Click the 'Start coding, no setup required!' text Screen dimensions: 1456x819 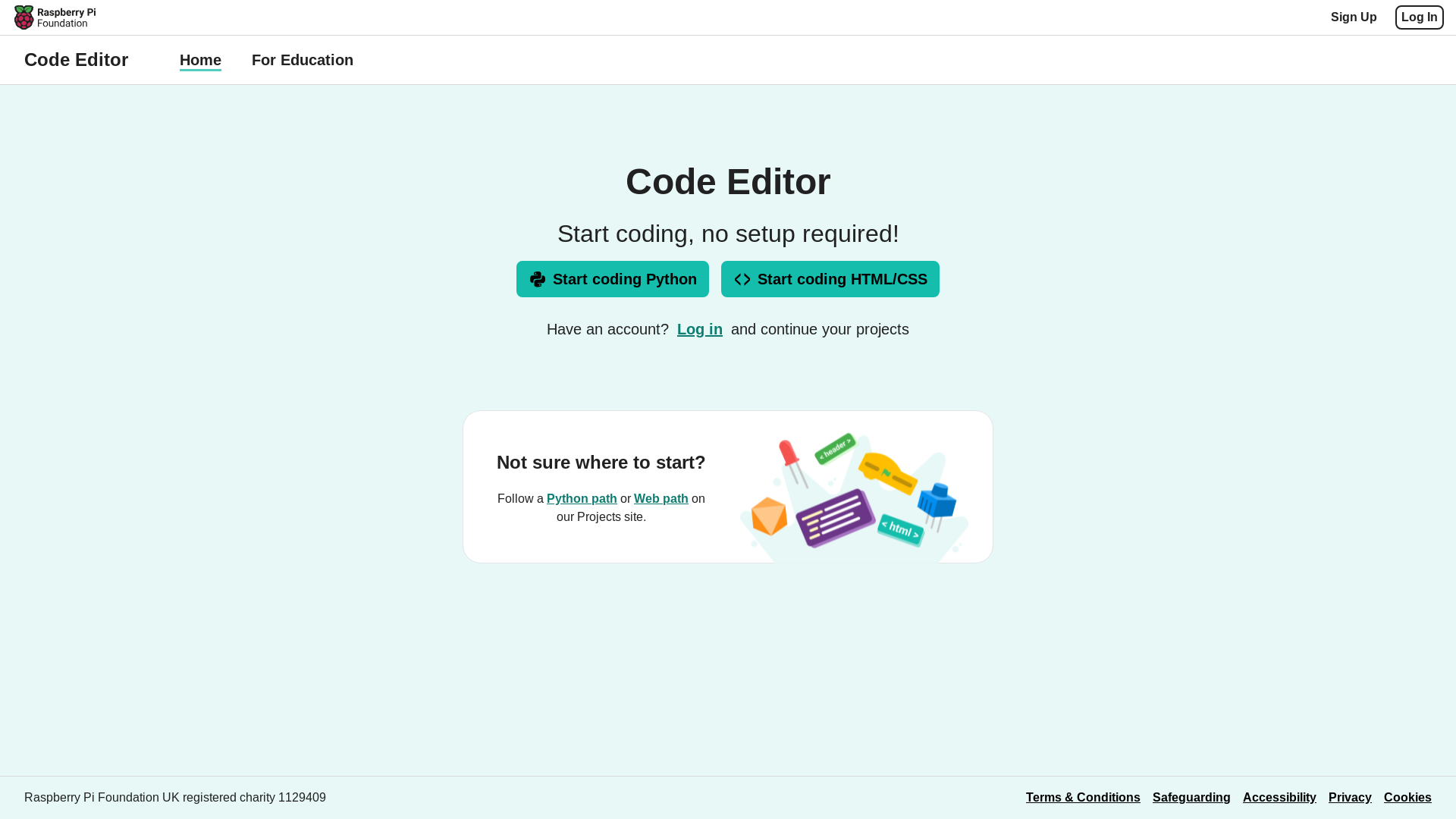point(728,234)
